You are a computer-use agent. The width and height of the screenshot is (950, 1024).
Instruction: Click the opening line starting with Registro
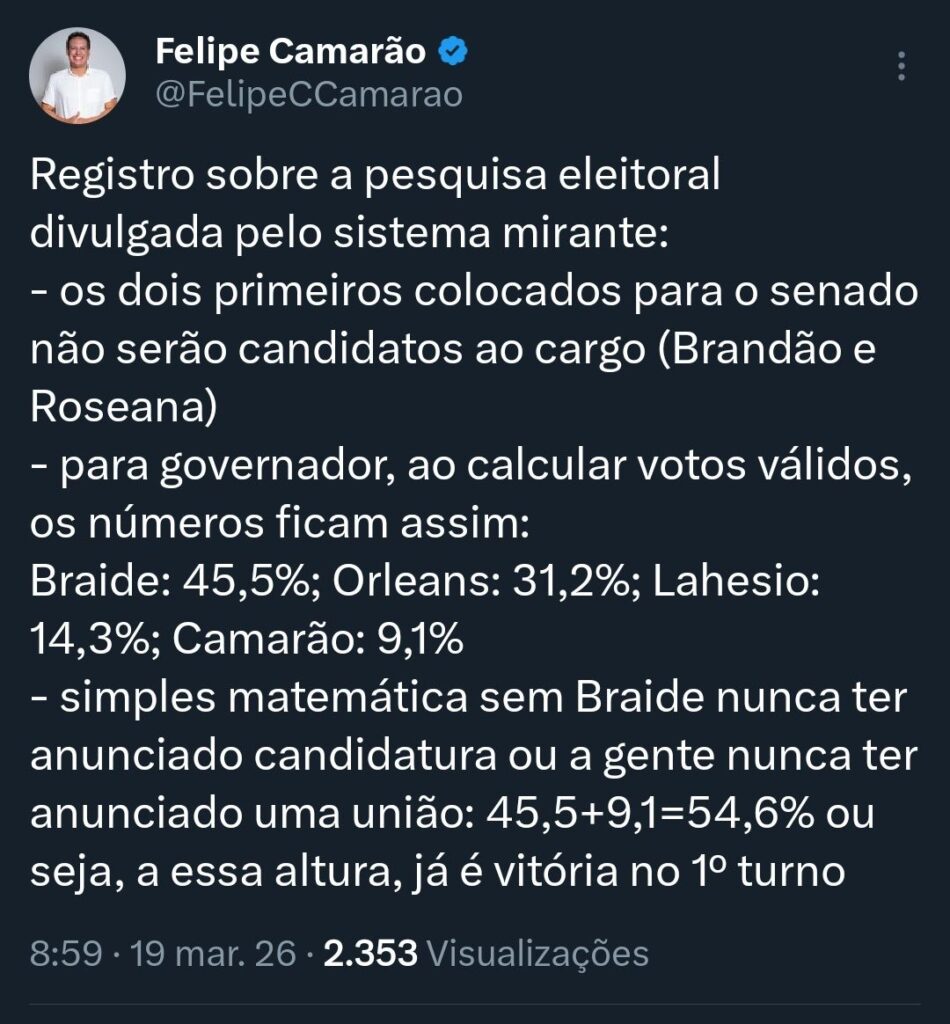375,175
